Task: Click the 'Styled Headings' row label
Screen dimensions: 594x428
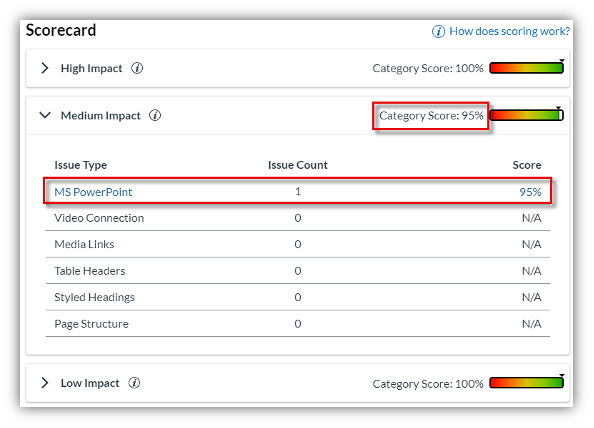Action: coord(94,297)
